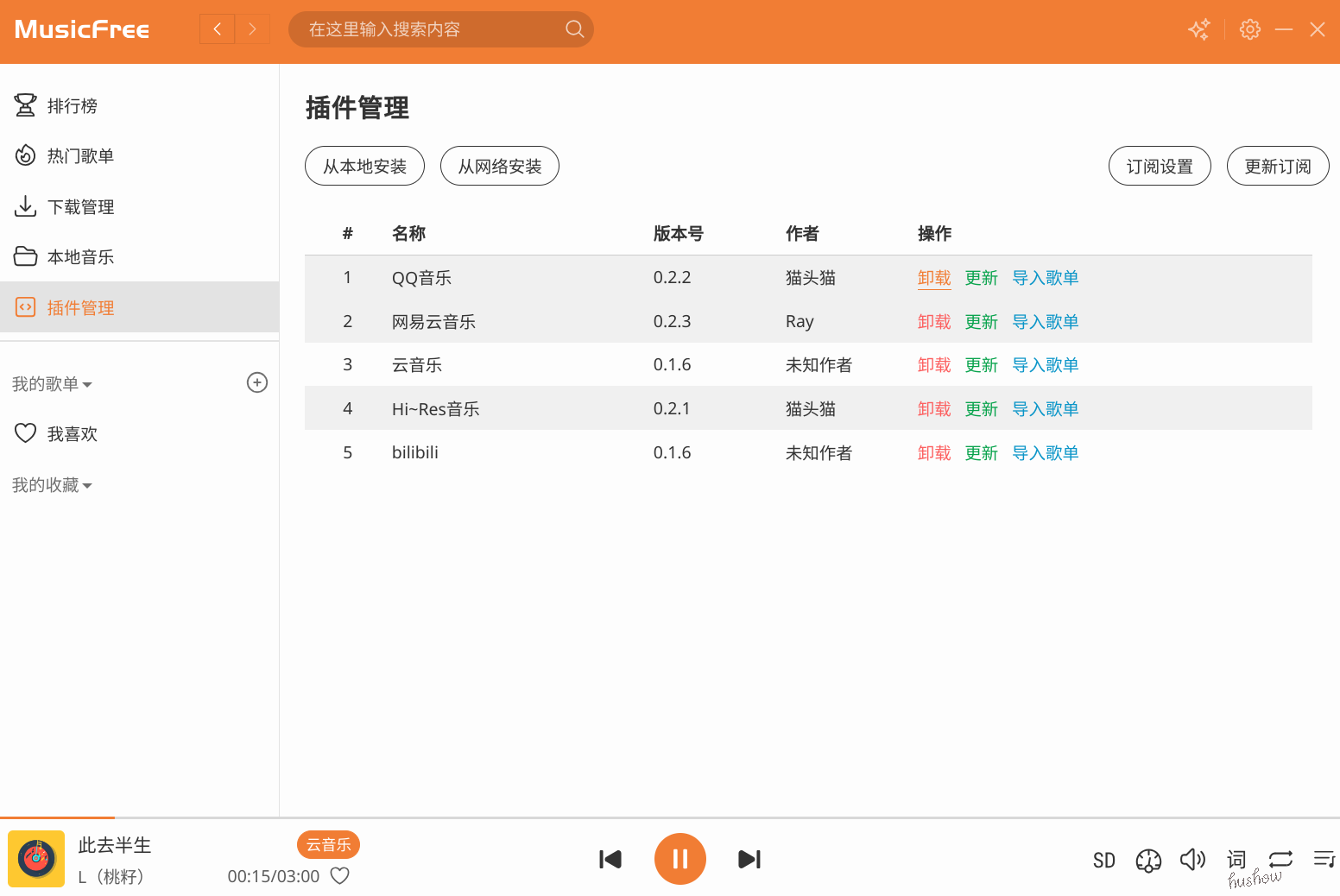Go back with the left arrow
Viewport: 1340px width, 896px height.
click(x=218, y=29)
